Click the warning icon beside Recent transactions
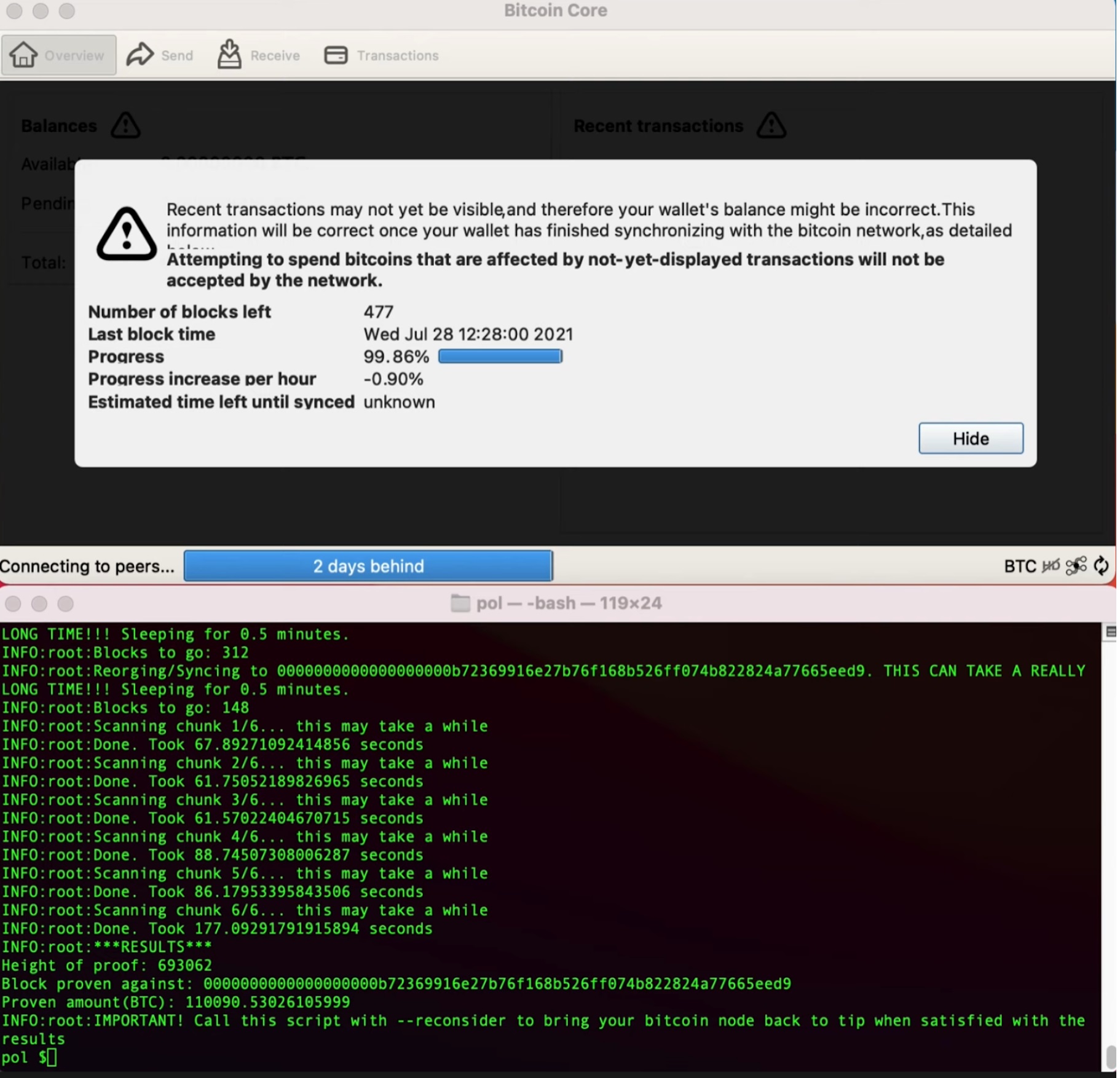This screenshot has height=1078, width=1120. click(x=771, y=125)
